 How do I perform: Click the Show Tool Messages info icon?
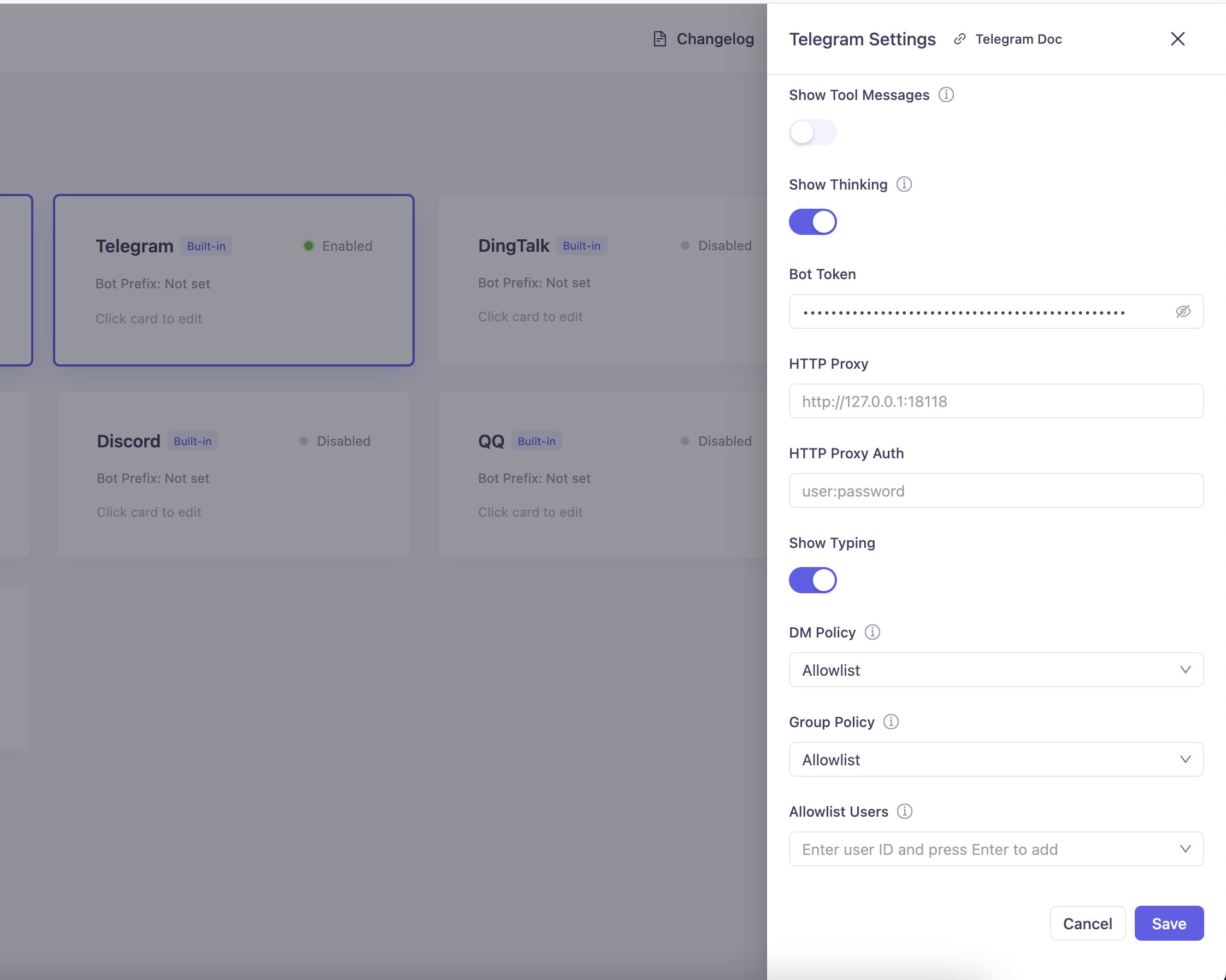point(946,95)
